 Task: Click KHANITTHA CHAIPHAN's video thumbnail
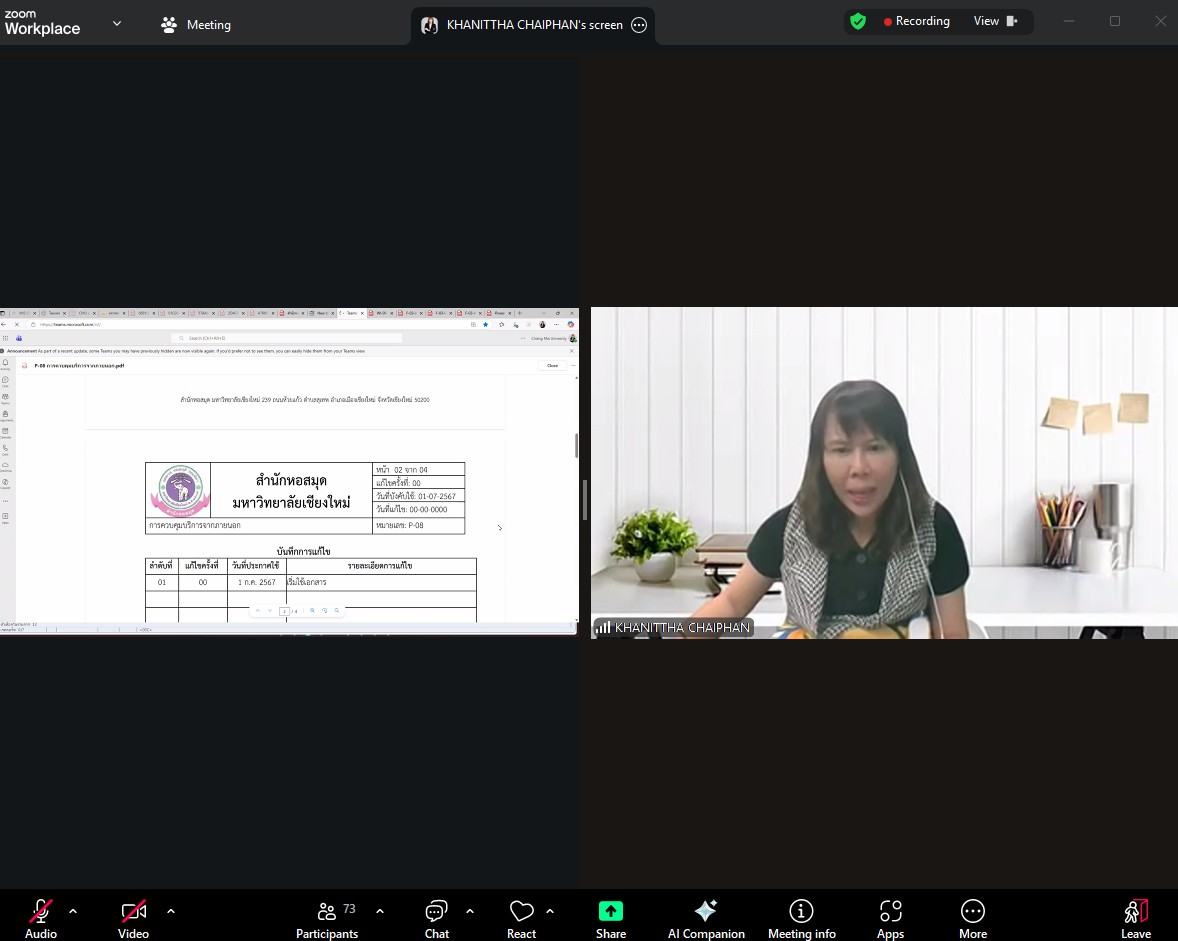(884, 472)
